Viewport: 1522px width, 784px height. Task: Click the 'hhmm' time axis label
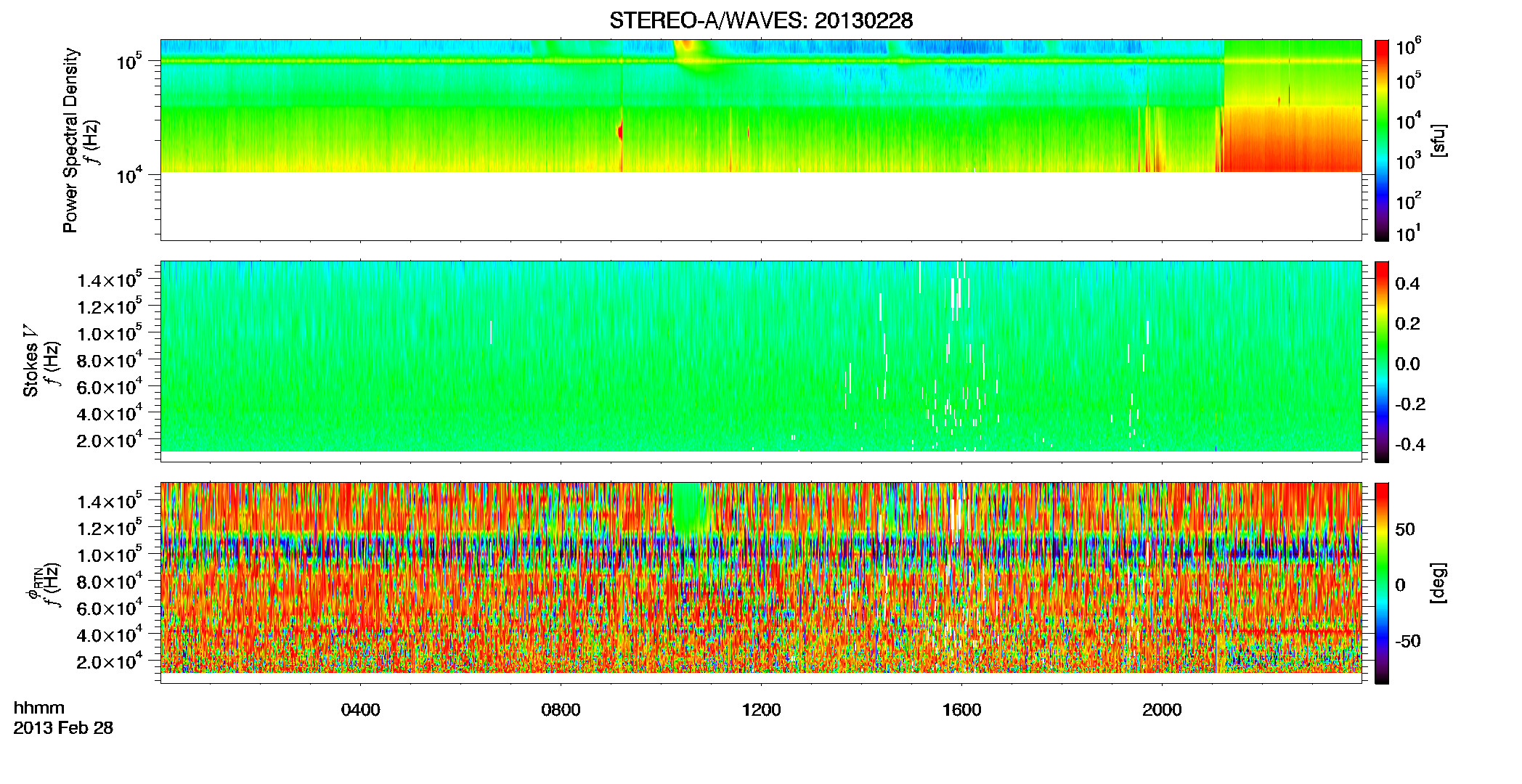point(39,708)
